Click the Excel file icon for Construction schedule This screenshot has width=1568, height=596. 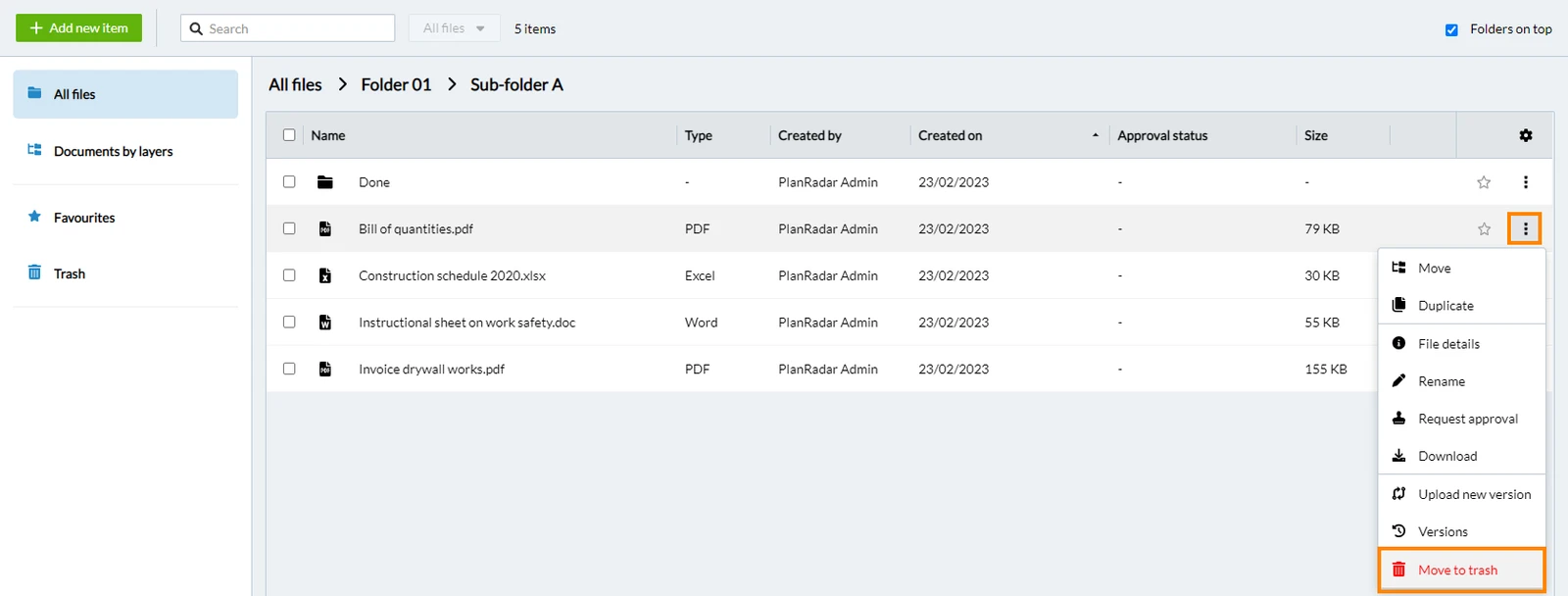tap(325, 275)
